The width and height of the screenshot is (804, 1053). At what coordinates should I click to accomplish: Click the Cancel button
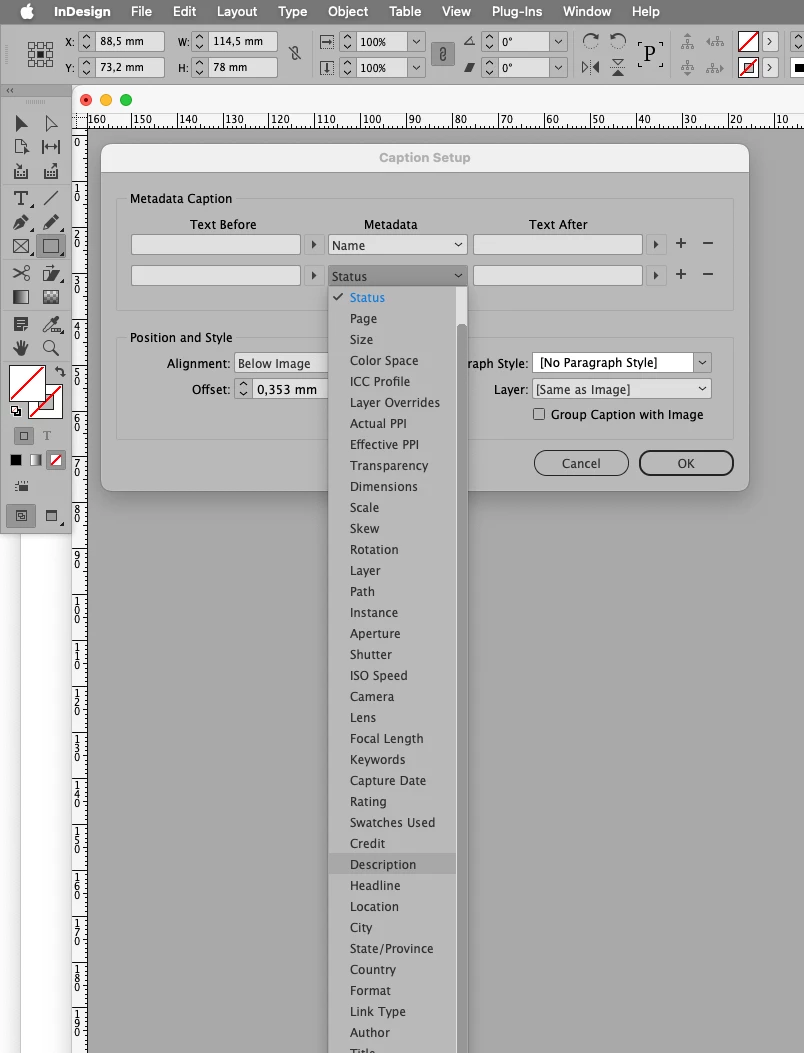pyautogui.click(x=581, y=463)
